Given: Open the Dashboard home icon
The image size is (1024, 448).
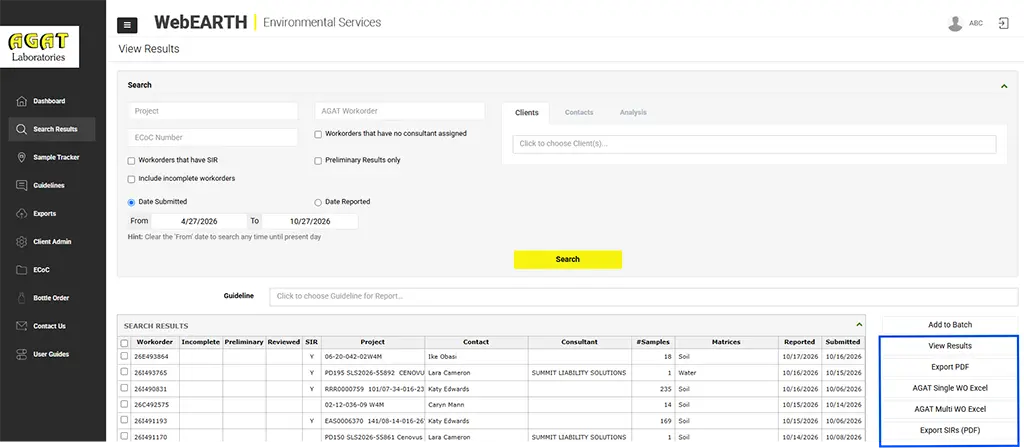Looking at the screenshot, I should 22,101.
